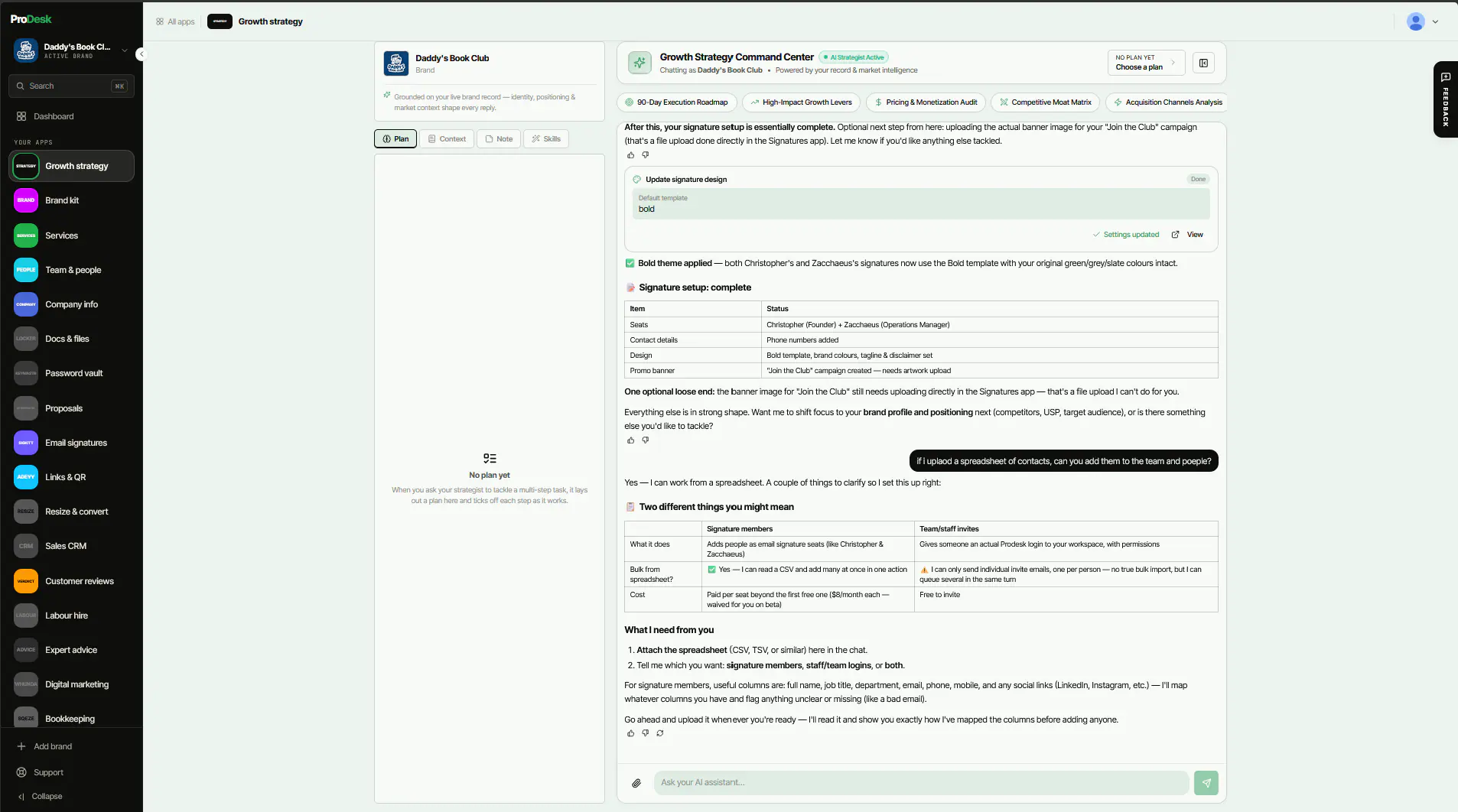Open the Brand kit app icon
The image size is (1458, 812).
(26, 200)
